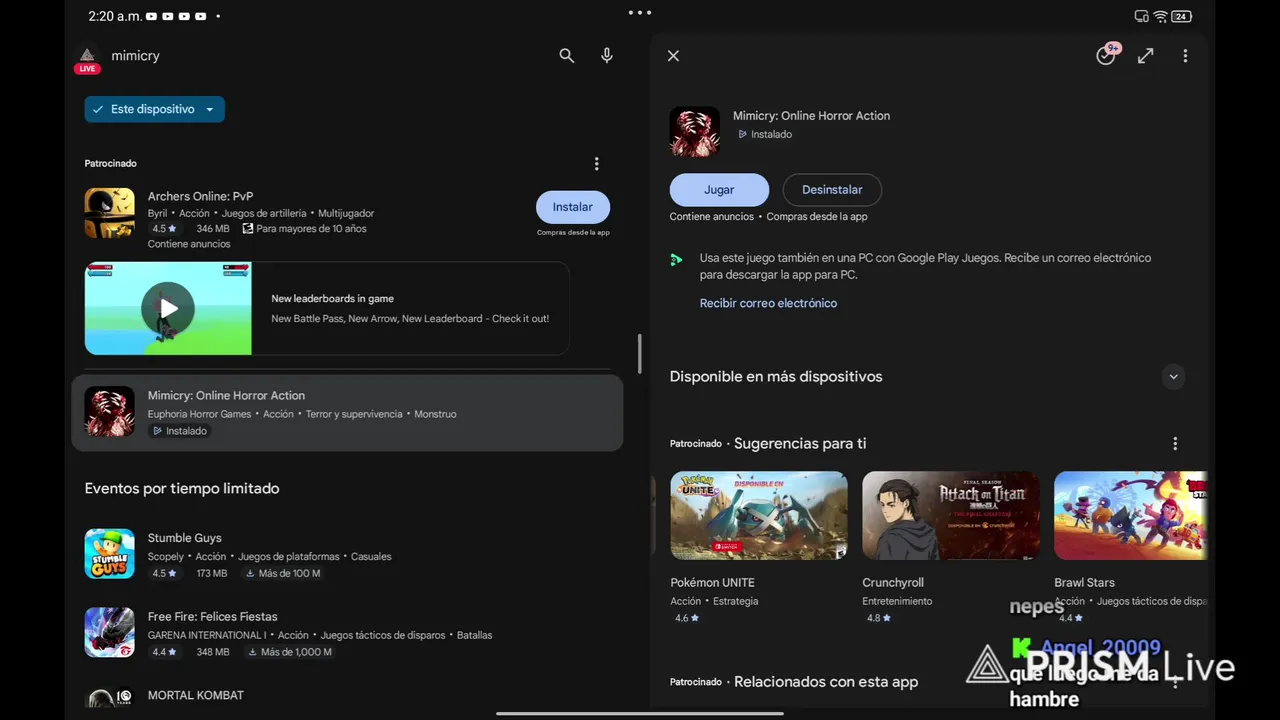Close the app details panel
The width and height of the screenshot is (1280, 720).
(673, 56)
